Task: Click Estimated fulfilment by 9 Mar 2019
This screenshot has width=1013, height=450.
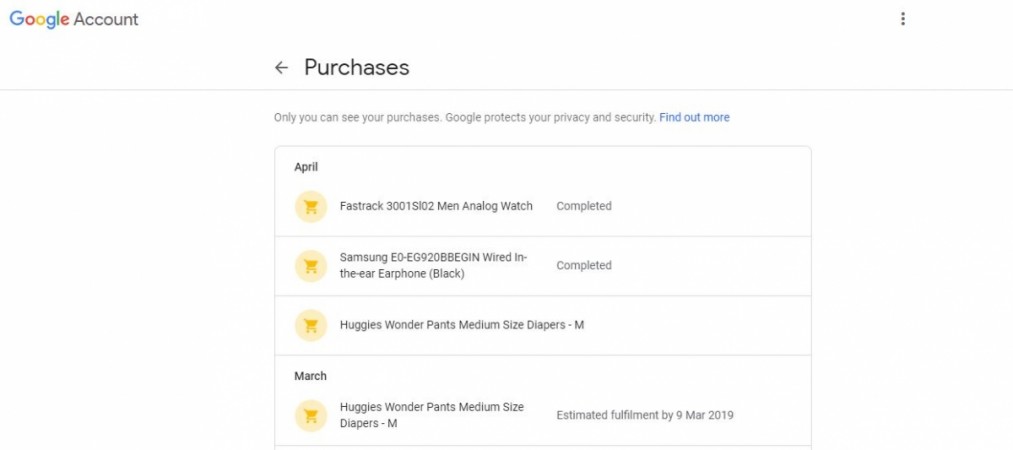Action: tap(645, 415)
